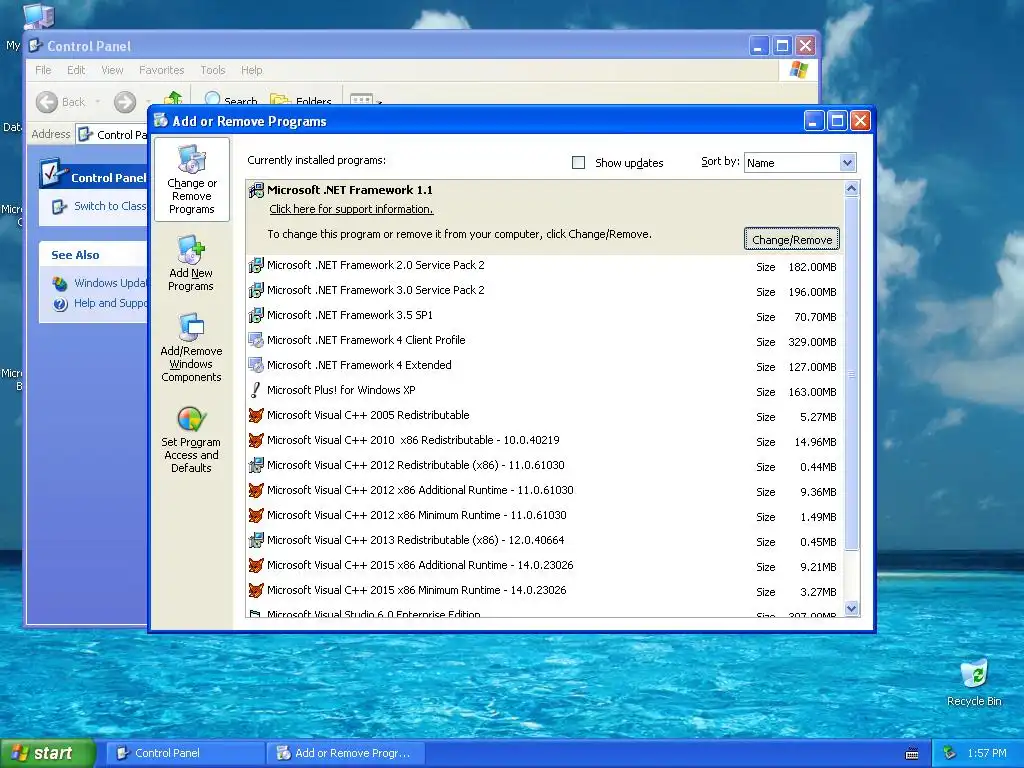1024x768 pixels.
Task: Close the Add or Remove Programs window
Action: coord(861,121)
